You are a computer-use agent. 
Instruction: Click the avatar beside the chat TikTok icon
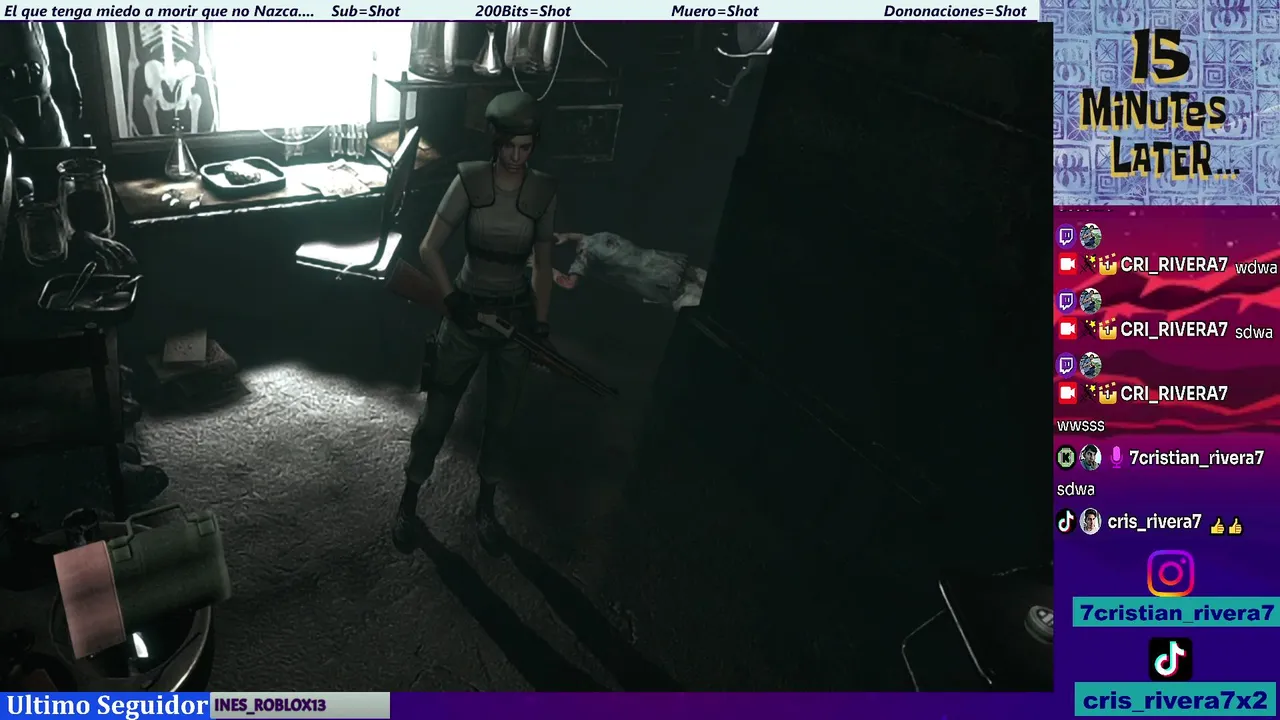[x=1090, y=521]
